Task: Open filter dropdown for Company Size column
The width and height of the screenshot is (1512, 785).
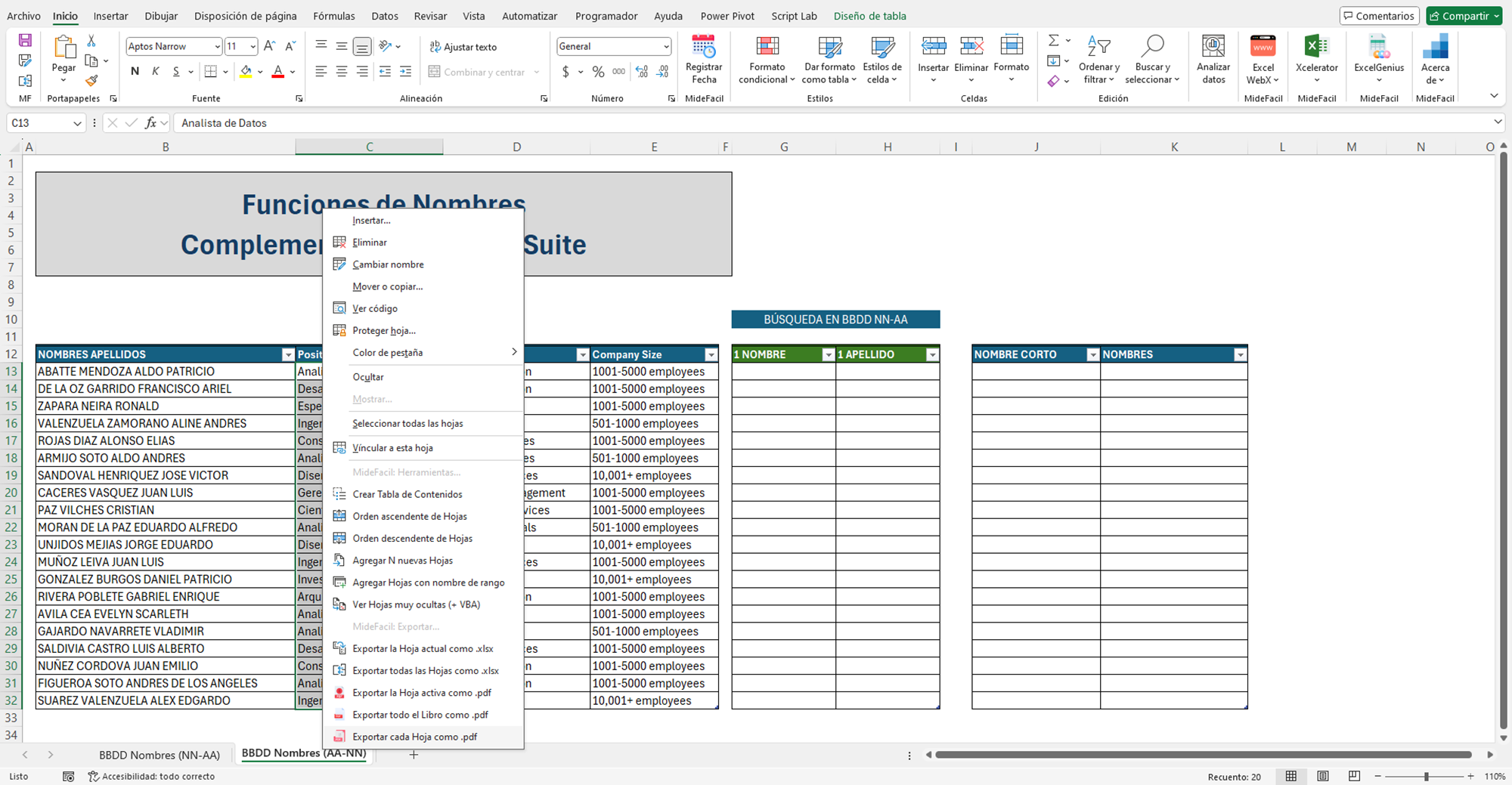Action: coord(711,354)
